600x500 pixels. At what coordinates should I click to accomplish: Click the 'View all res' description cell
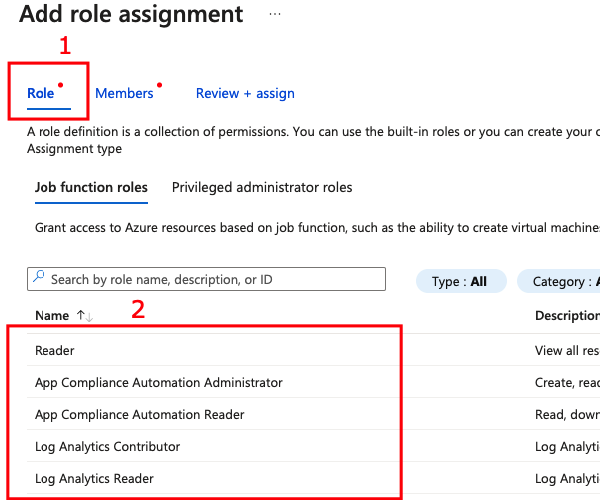pyautogui.click(x=566, y=350)
